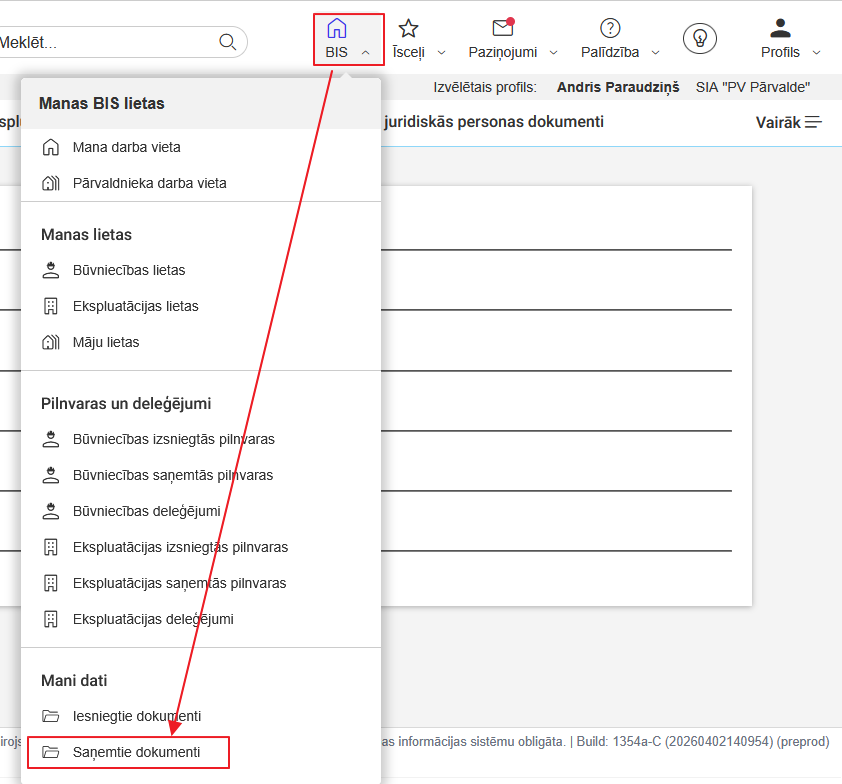The image size is (842, 784).
Task: Select Iesniegtie dokumenti
Action: [136, 716]
